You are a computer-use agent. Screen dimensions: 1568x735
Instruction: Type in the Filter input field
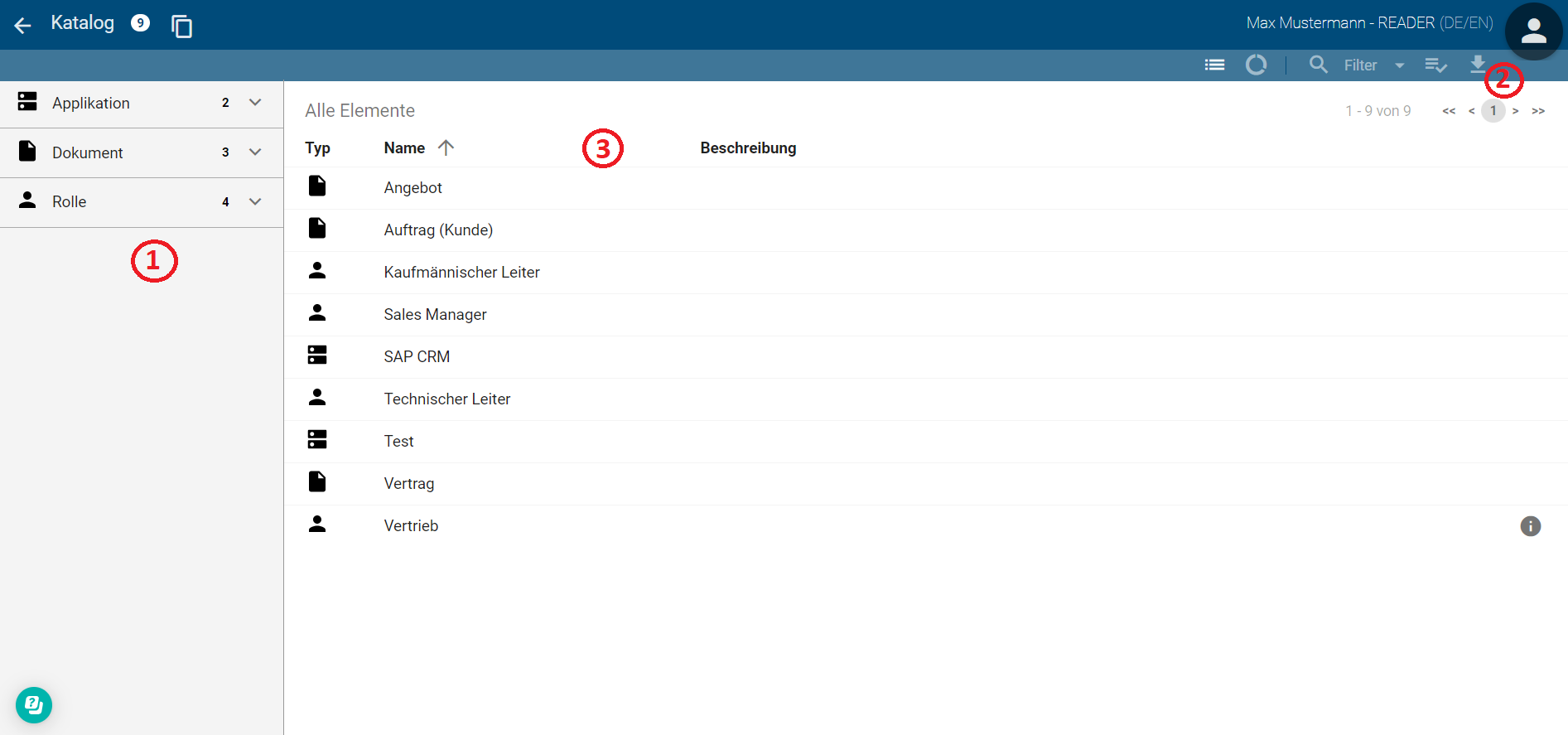(1360, 65)
